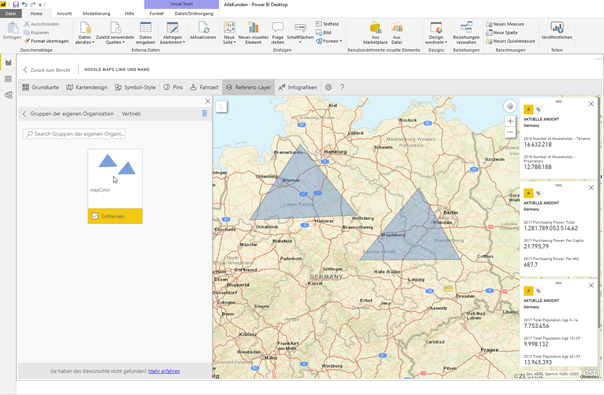Insert a Bild
The width and height of the screenshot is (604, 395).
[x=323, y=33]
